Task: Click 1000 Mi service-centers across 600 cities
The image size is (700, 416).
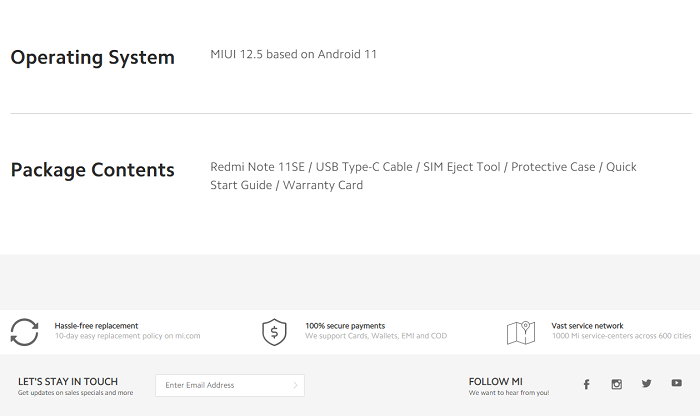Action: click(621, 336)
